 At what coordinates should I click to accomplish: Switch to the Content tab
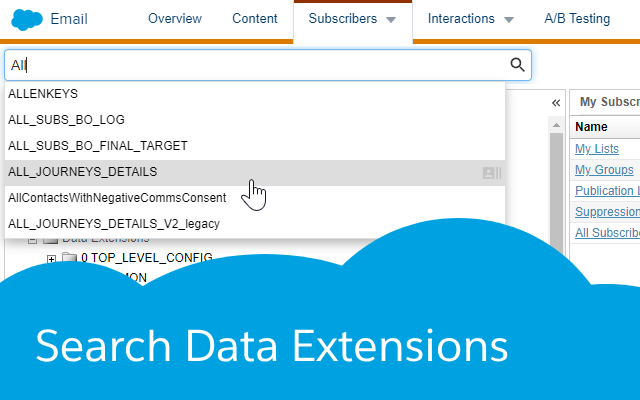point(255,19)
